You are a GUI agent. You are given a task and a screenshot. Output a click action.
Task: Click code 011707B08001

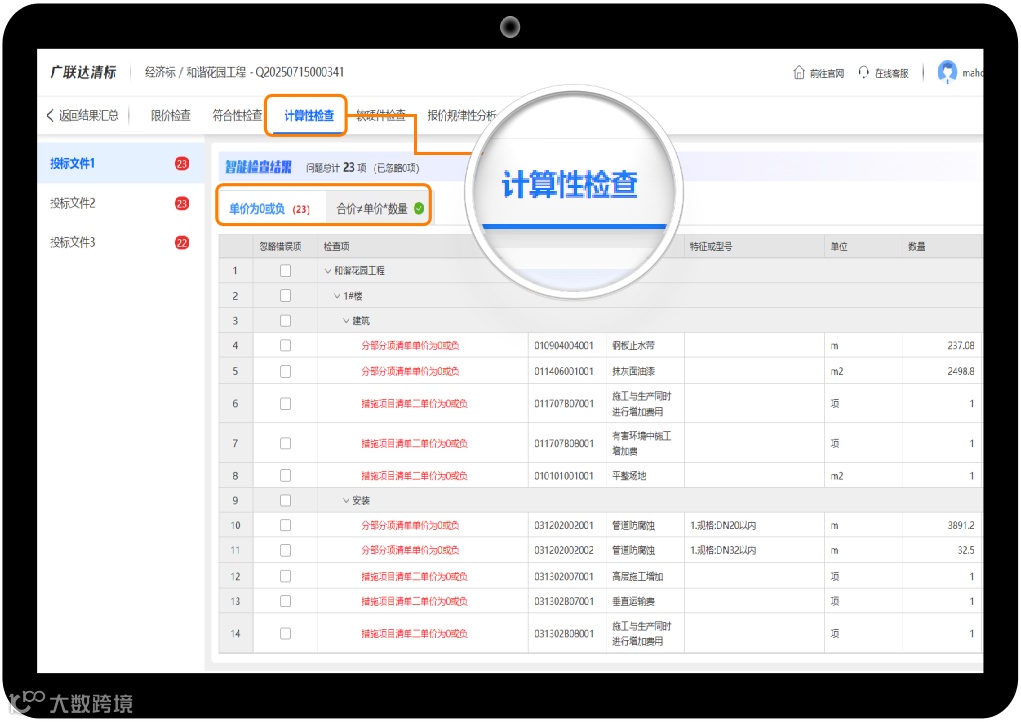click(x=564, y=443)
